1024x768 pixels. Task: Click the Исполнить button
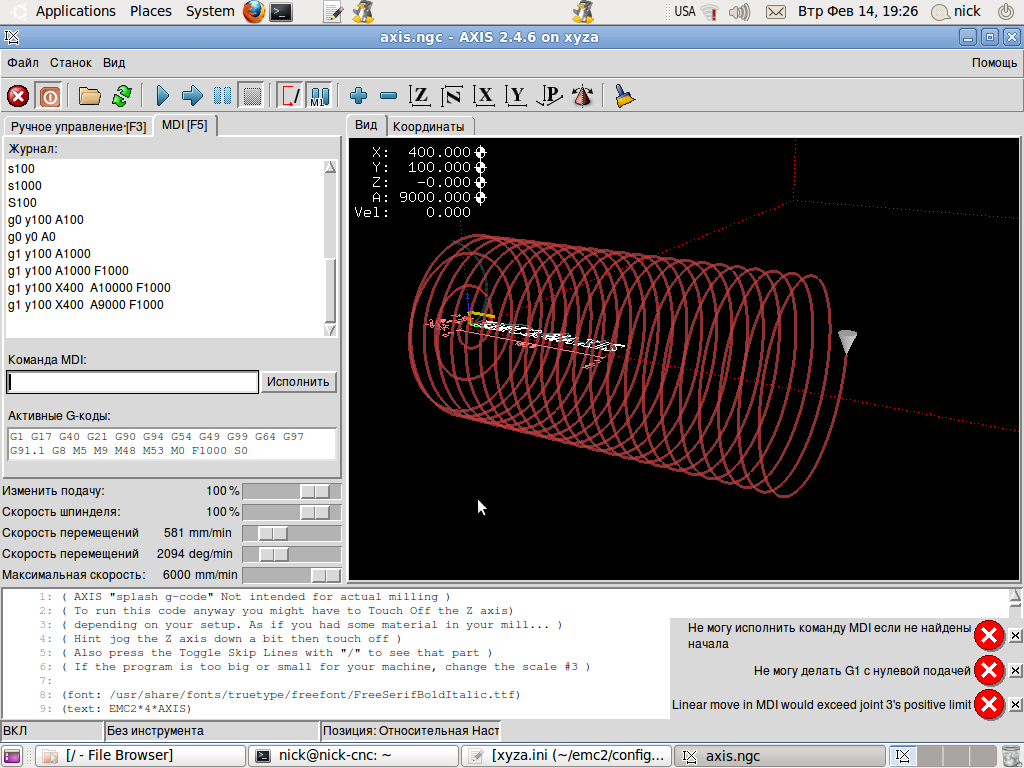click(x=299, y=382)
